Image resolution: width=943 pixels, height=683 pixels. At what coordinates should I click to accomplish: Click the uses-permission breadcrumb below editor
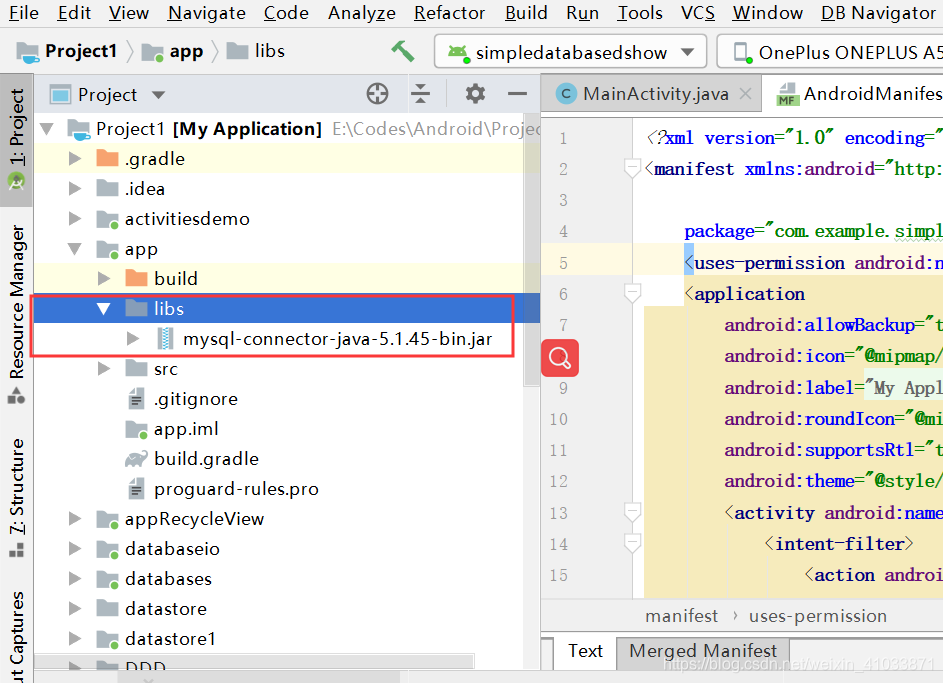pyautogui.click(x=818, y=616)
